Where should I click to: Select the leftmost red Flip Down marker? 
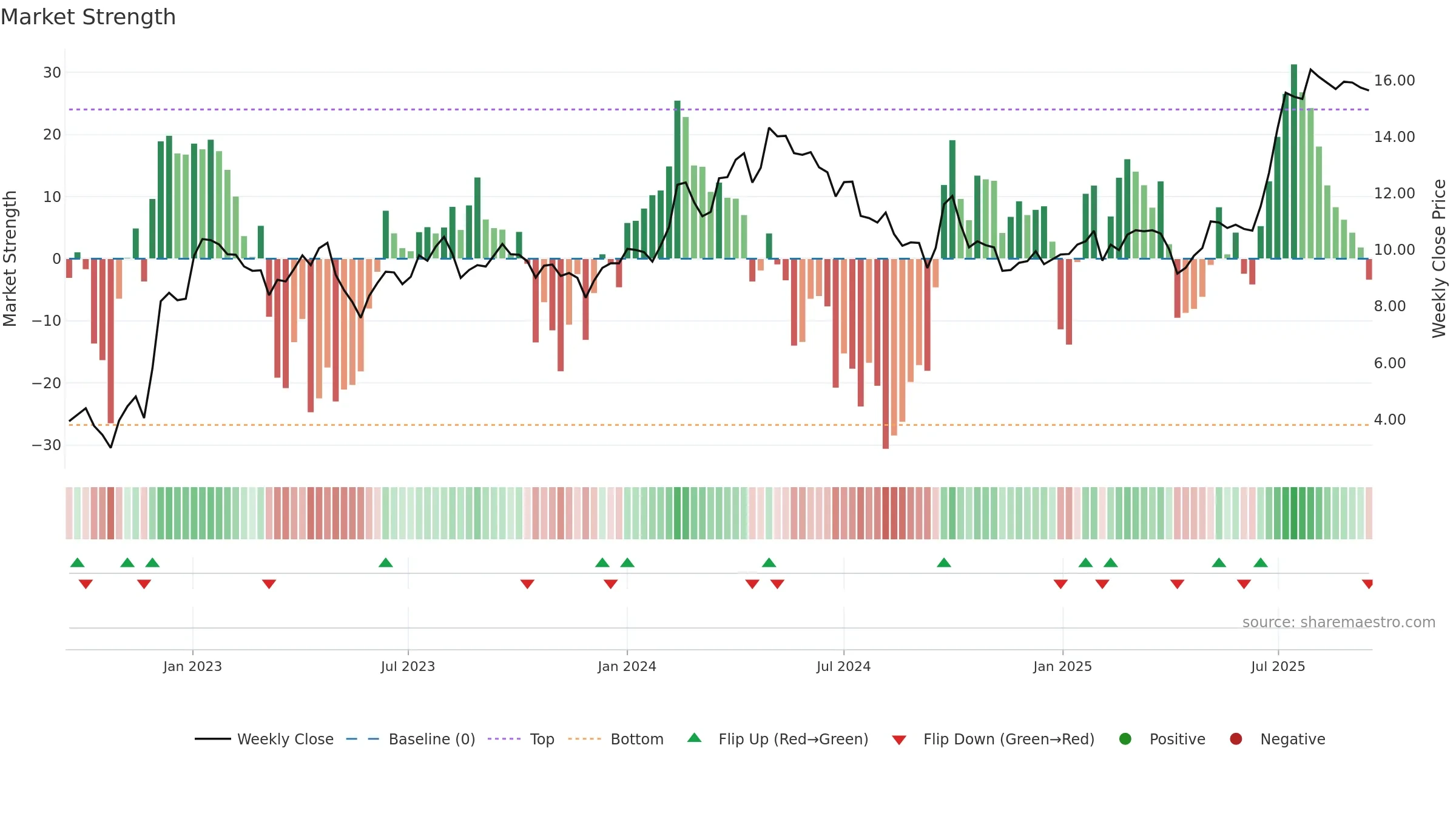[x=86, y=584]
